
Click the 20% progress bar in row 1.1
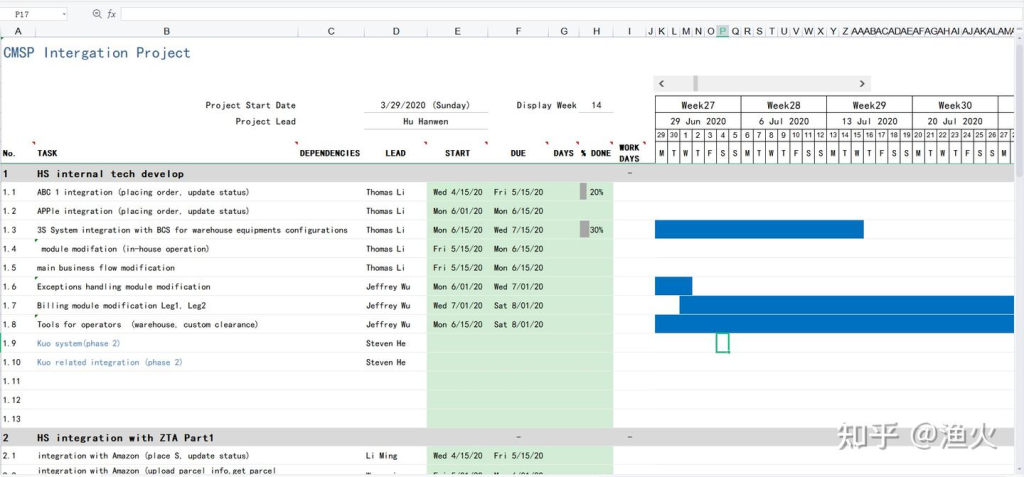pos(584,191)
